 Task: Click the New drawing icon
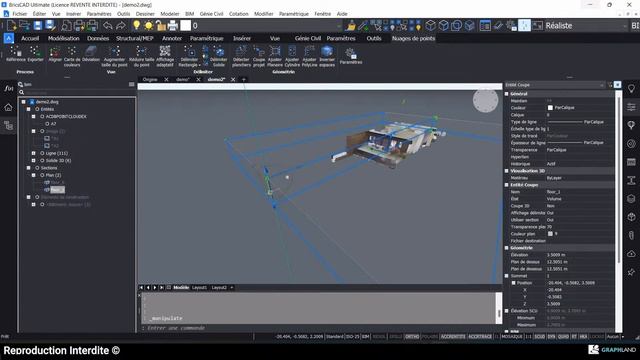pyautogui.click(x=11, y=26)
